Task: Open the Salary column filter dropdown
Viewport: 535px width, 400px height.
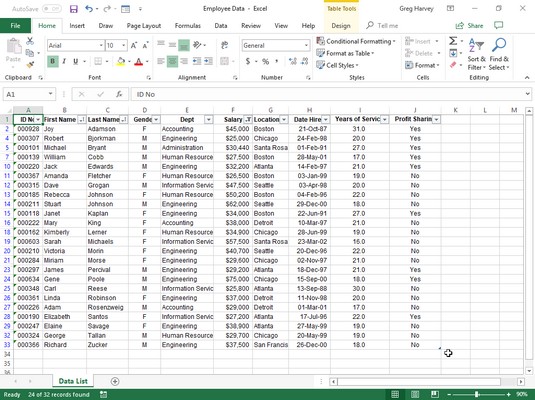Action: [x=248, y=119]
